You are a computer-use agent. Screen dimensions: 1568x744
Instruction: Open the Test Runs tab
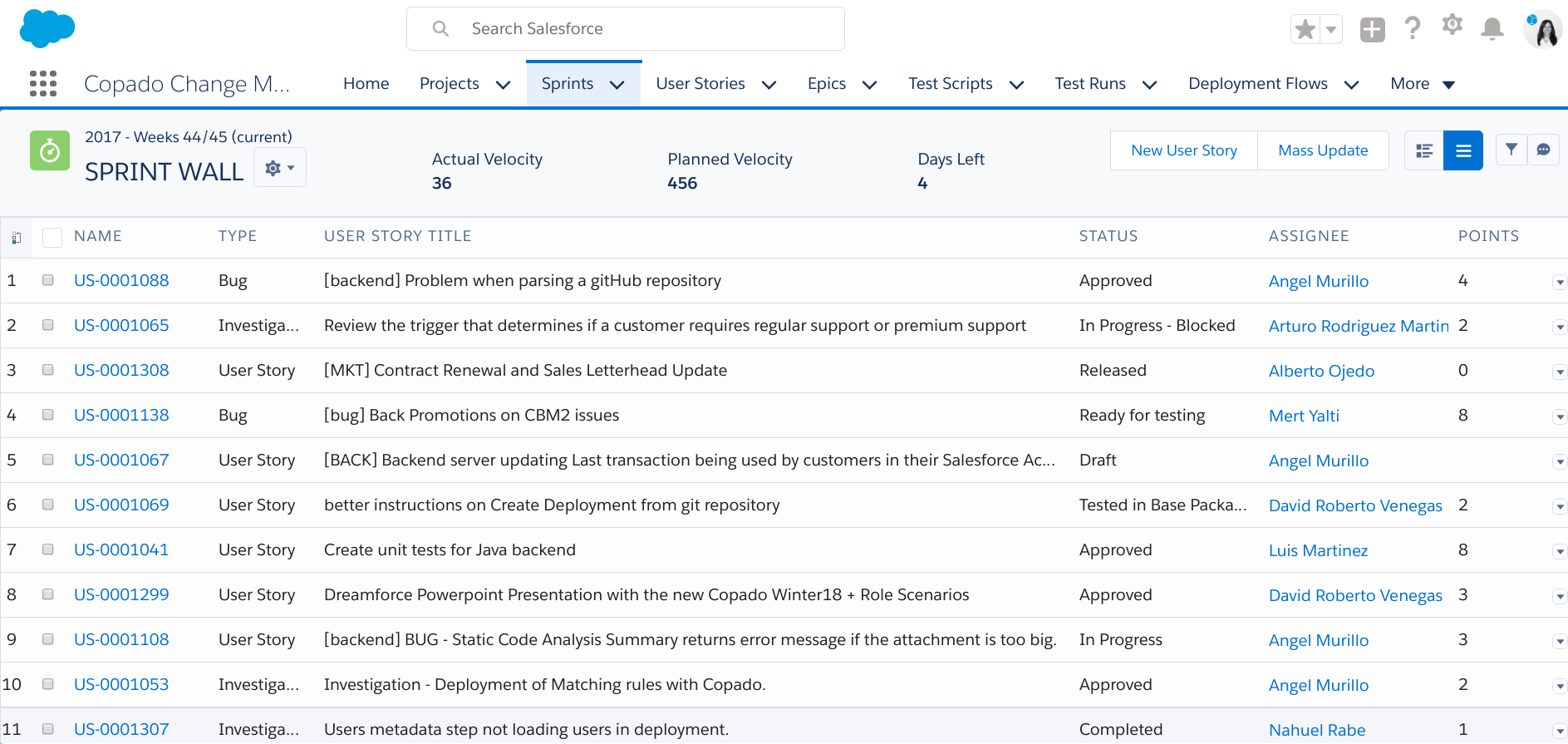(1090, 83)
